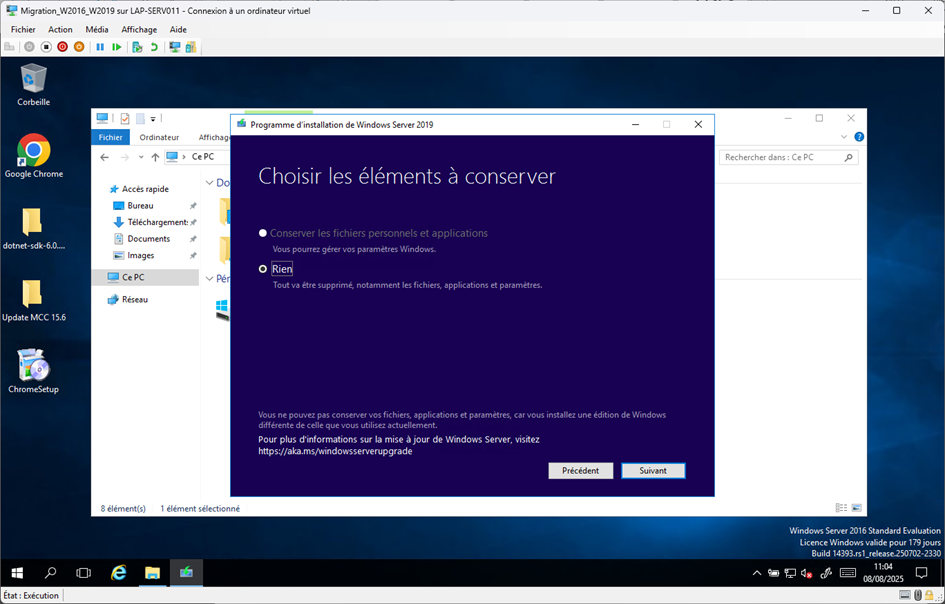
Task: Click the Share/zip toolbar icon in Hyper-V
Action: coord(191,47)
